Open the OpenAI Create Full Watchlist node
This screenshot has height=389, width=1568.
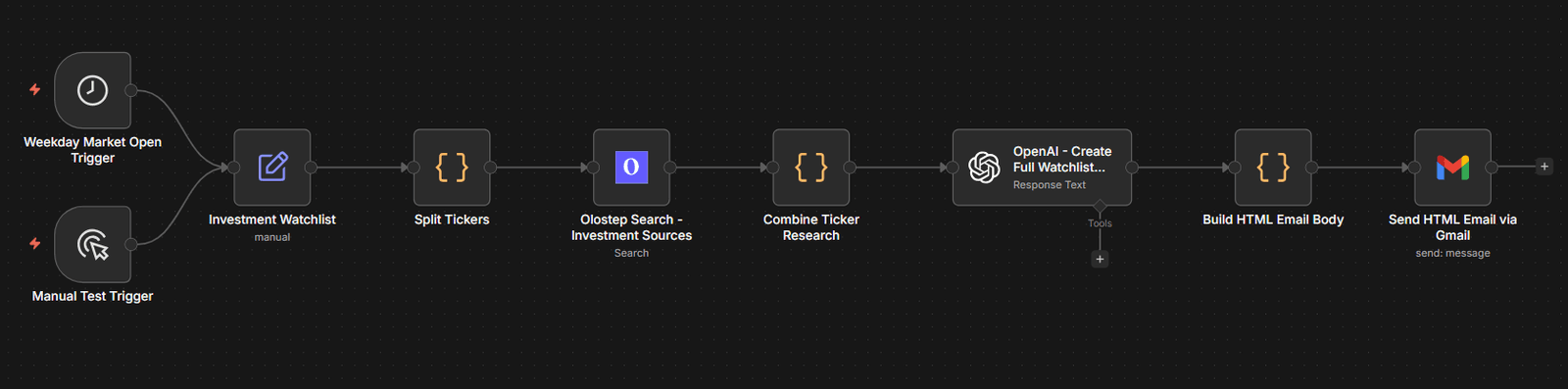coord(1042,168)
